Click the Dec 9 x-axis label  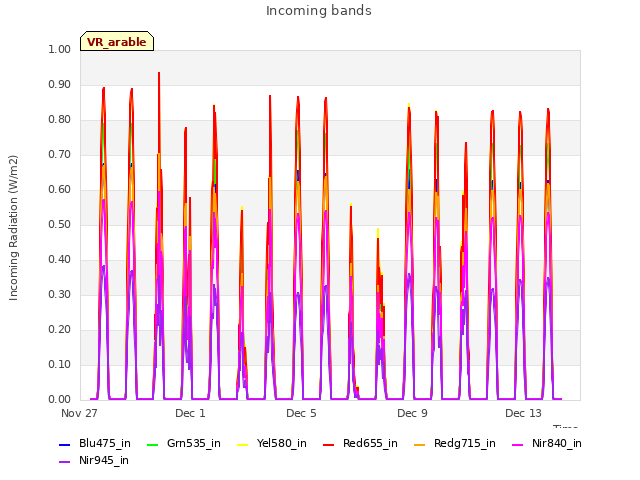click(x=412, y=413)
